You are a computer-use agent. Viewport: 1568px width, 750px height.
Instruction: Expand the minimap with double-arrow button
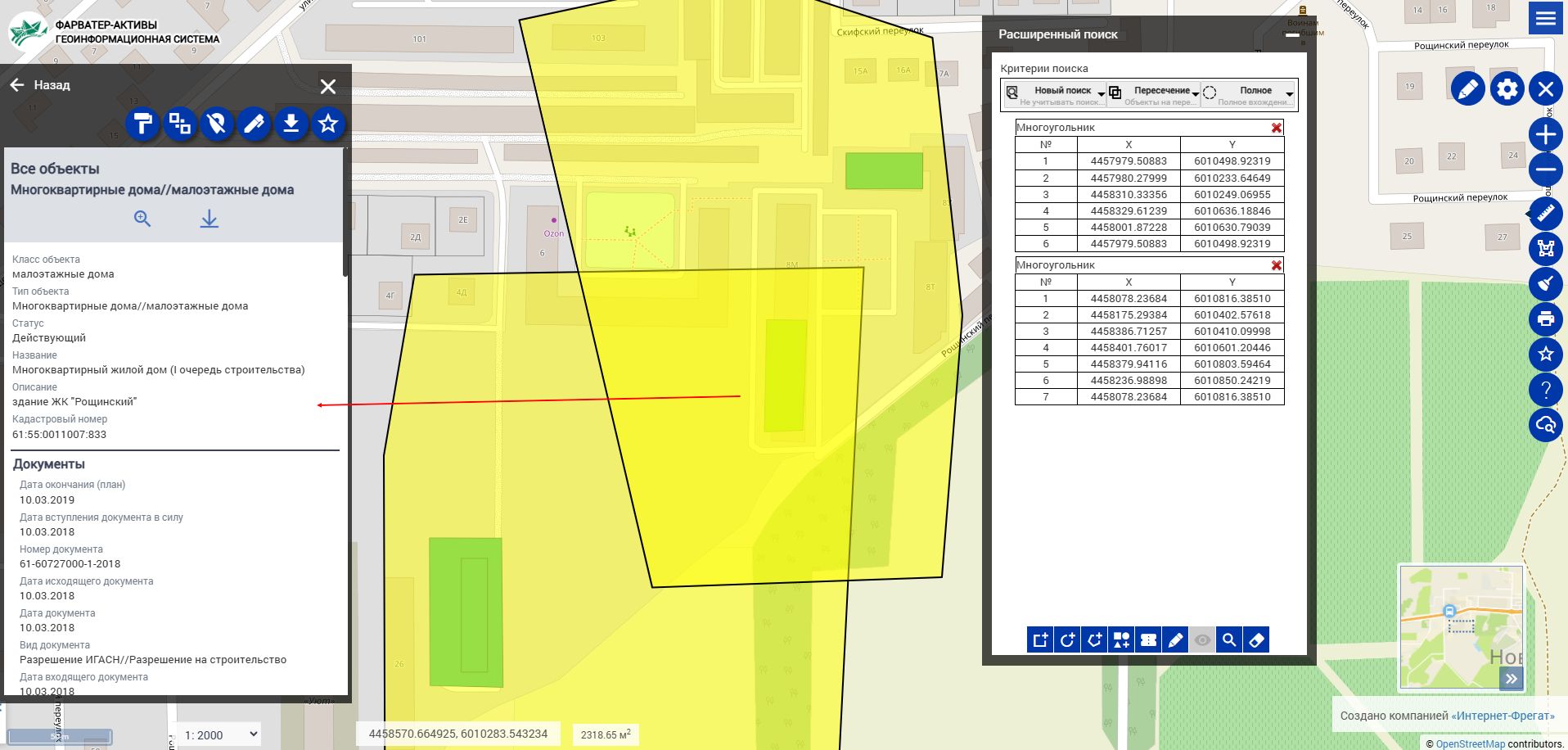tap(1511, 678)
